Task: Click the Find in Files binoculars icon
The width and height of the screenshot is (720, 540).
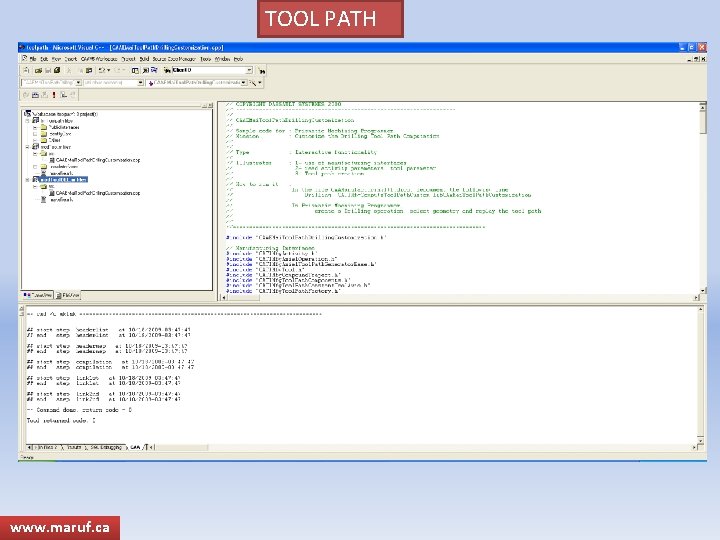Action: pyautogui.click(x=167, y=70)
